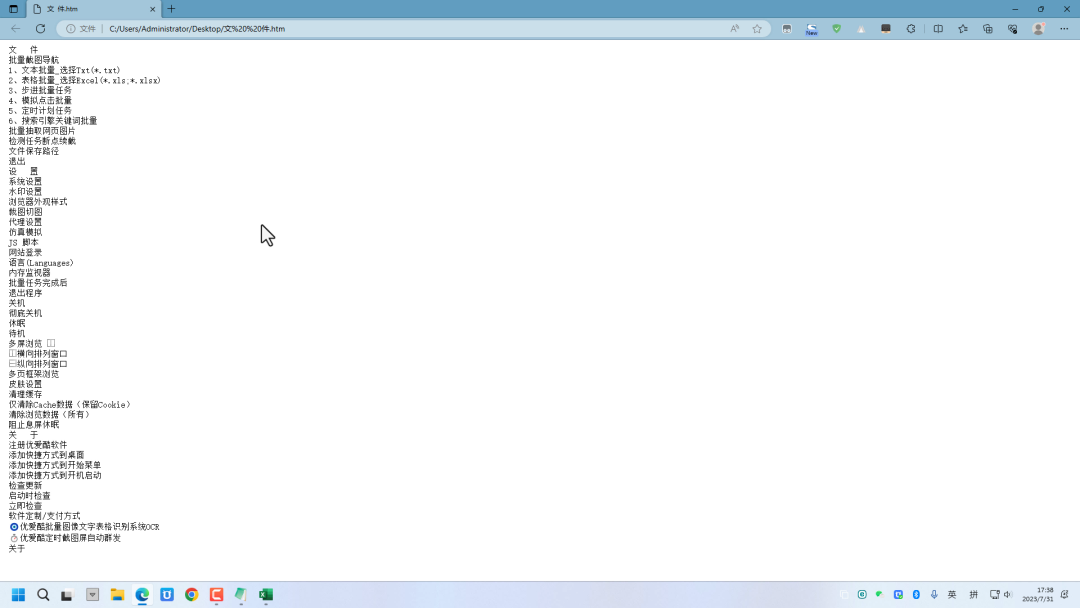Click the 文件保存路径 line
This screenshot has width=1080, height=608.
coord(34,151)
